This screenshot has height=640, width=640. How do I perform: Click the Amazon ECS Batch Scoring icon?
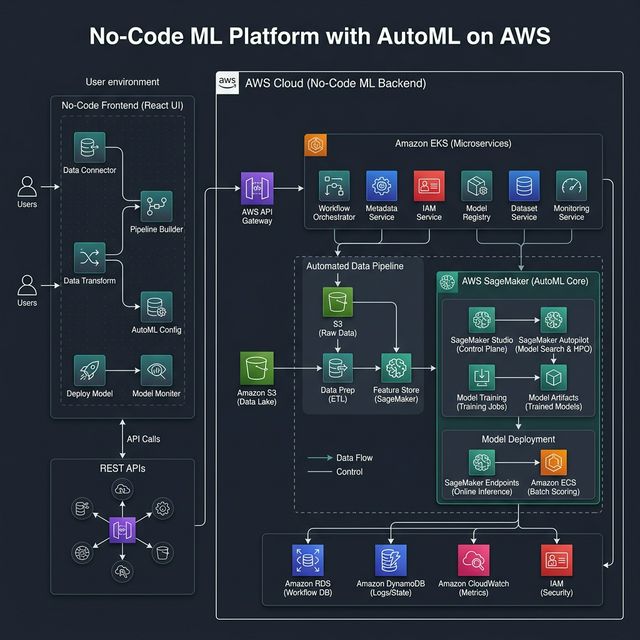tap(553, 462)
